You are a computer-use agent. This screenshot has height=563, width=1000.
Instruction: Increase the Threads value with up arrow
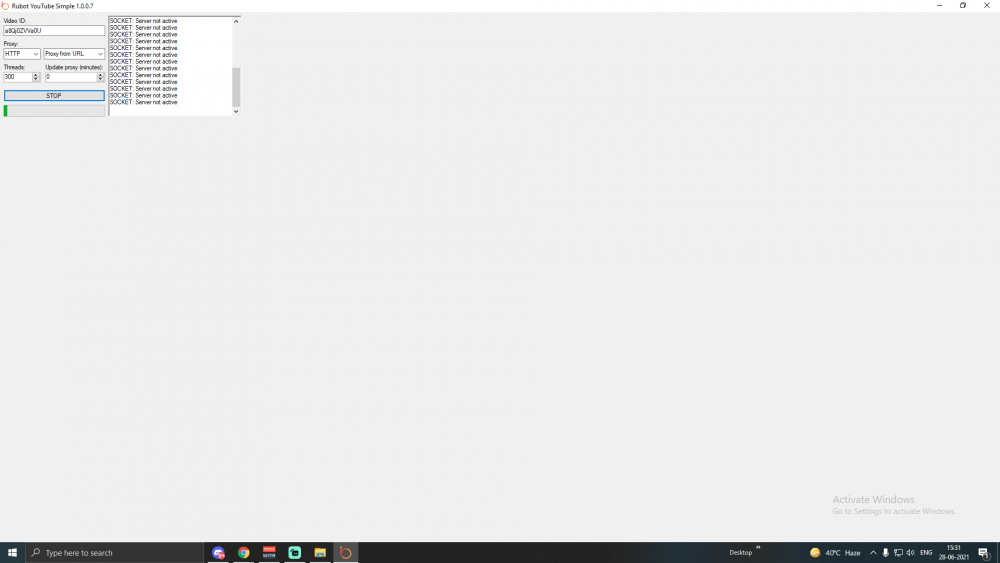click(36, 74)
